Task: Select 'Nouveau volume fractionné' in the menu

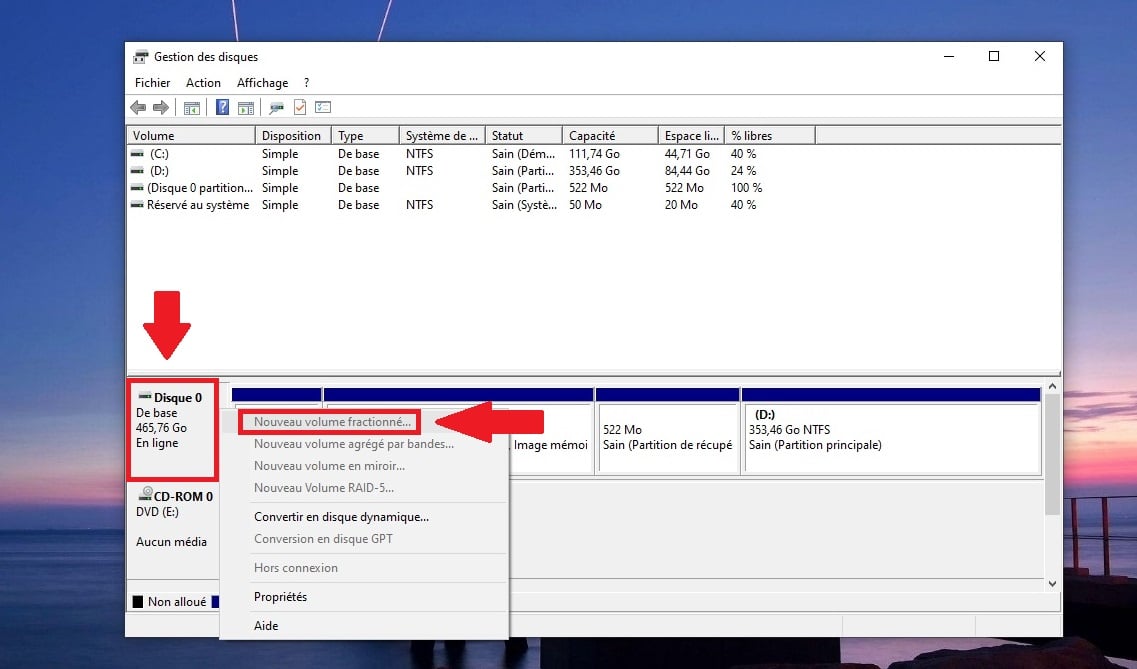Action: tap(330, 420)
